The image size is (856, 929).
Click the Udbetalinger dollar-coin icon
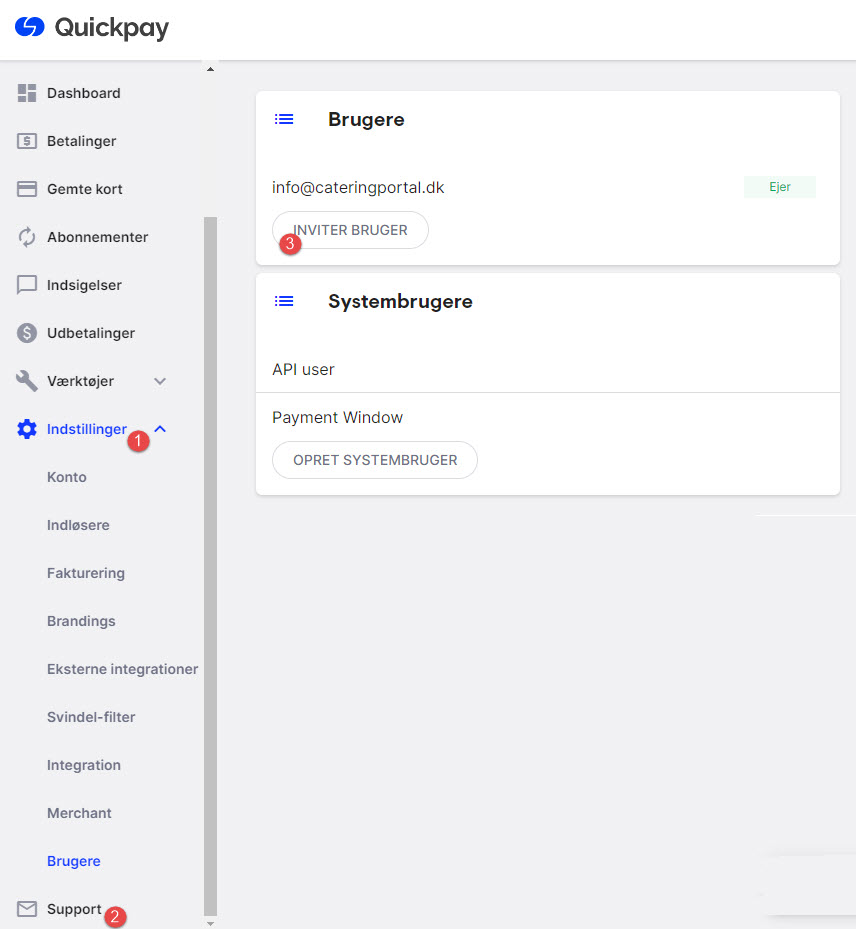[x=27, y=333]
